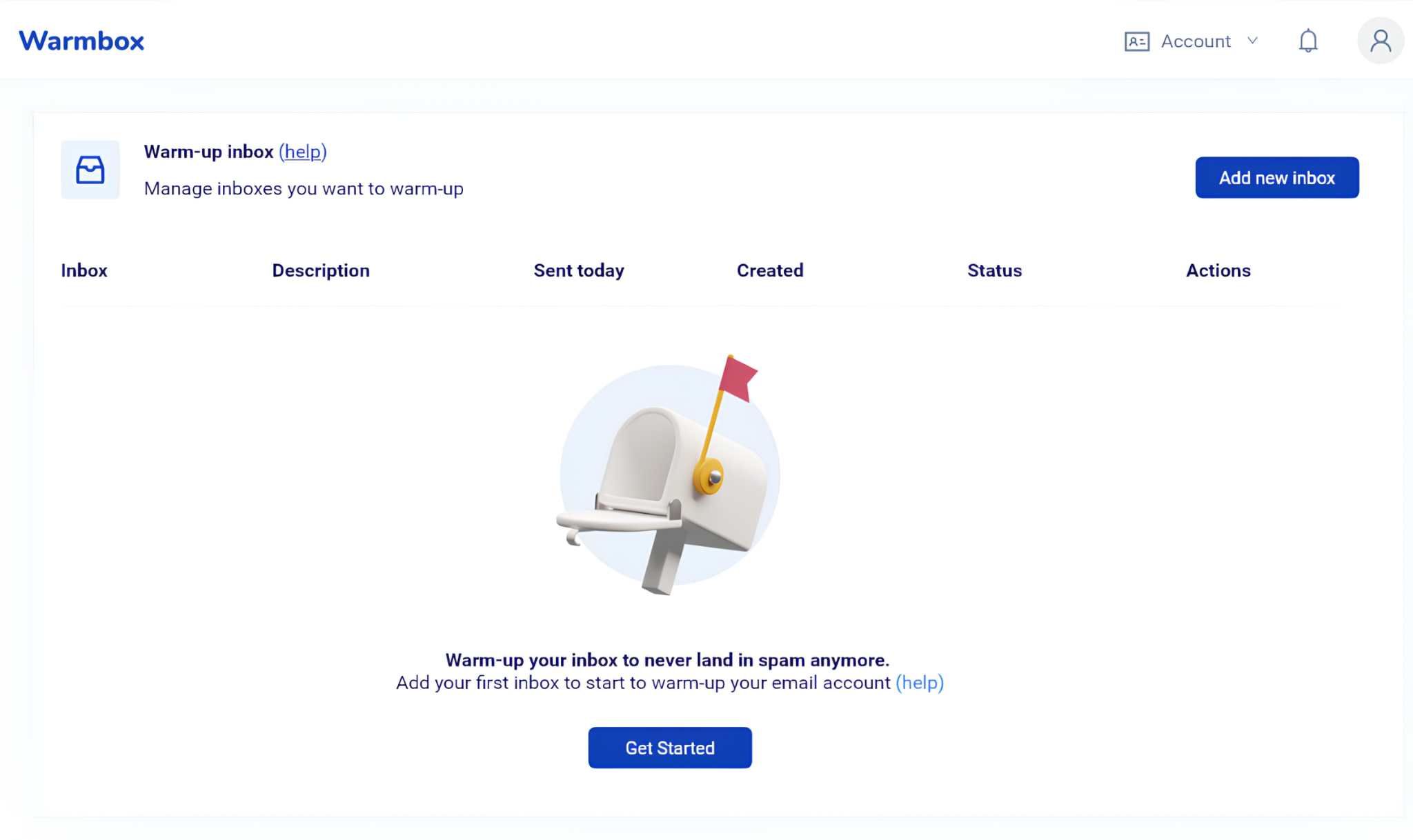Click the Created column header
Viewport: 1413px width, 840px height.
[x=770, y=270]
